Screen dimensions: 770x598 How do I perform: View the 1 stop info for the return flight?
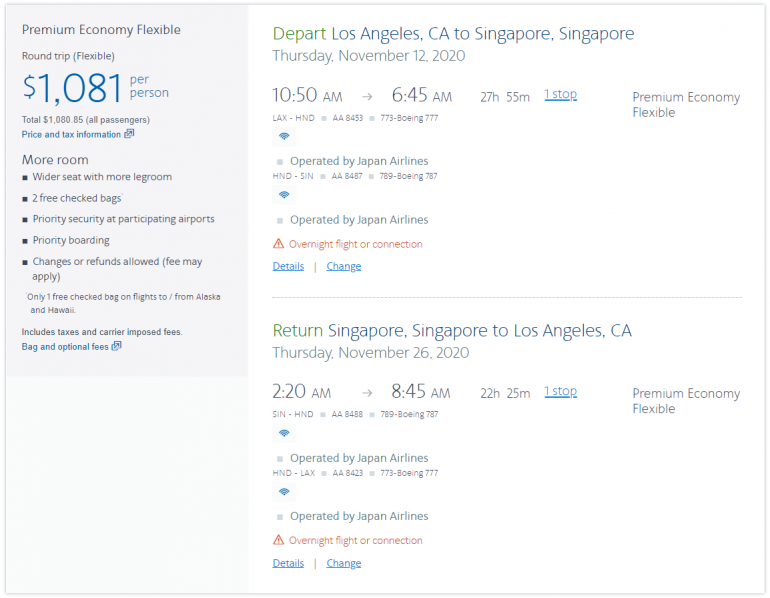[x=560, y=392]
